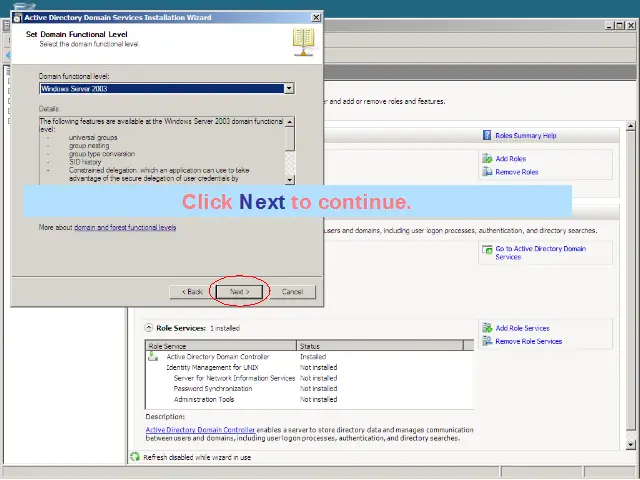The image size is (640, 480).
Task: Maximize the Server Manager window
Action: tap(620, 25)
